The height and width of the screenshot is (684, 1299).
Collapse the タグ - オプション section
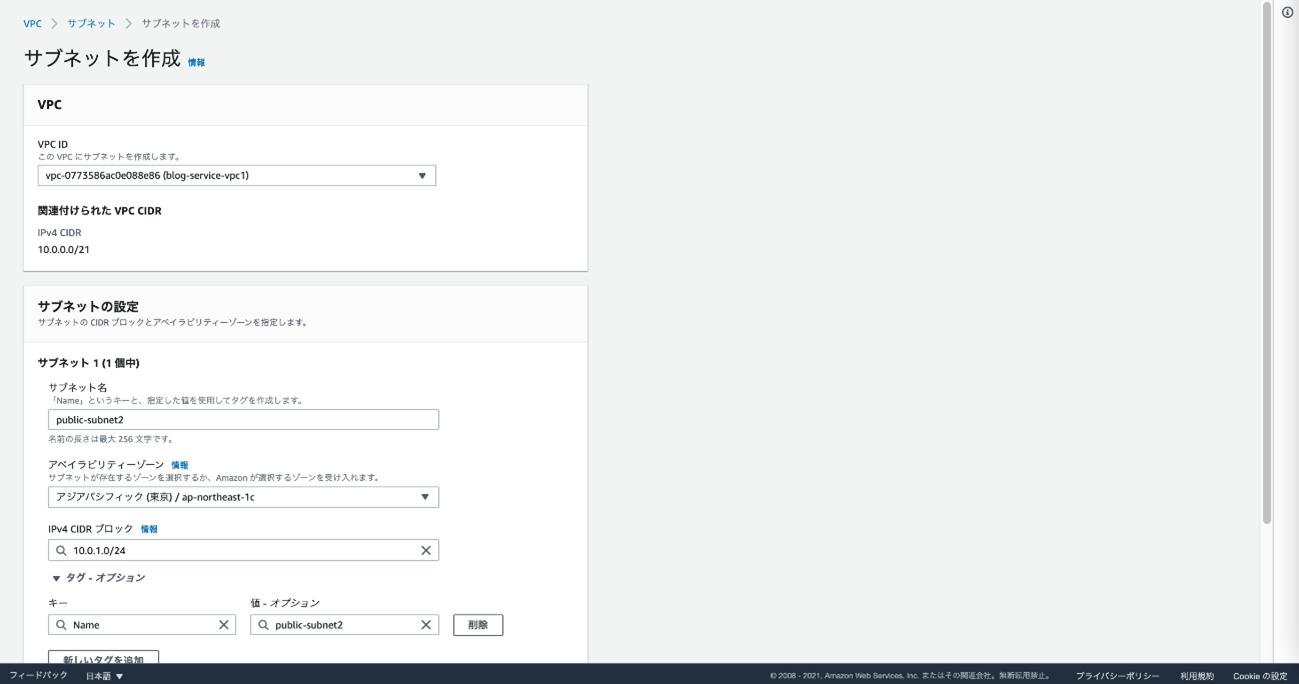57,578
